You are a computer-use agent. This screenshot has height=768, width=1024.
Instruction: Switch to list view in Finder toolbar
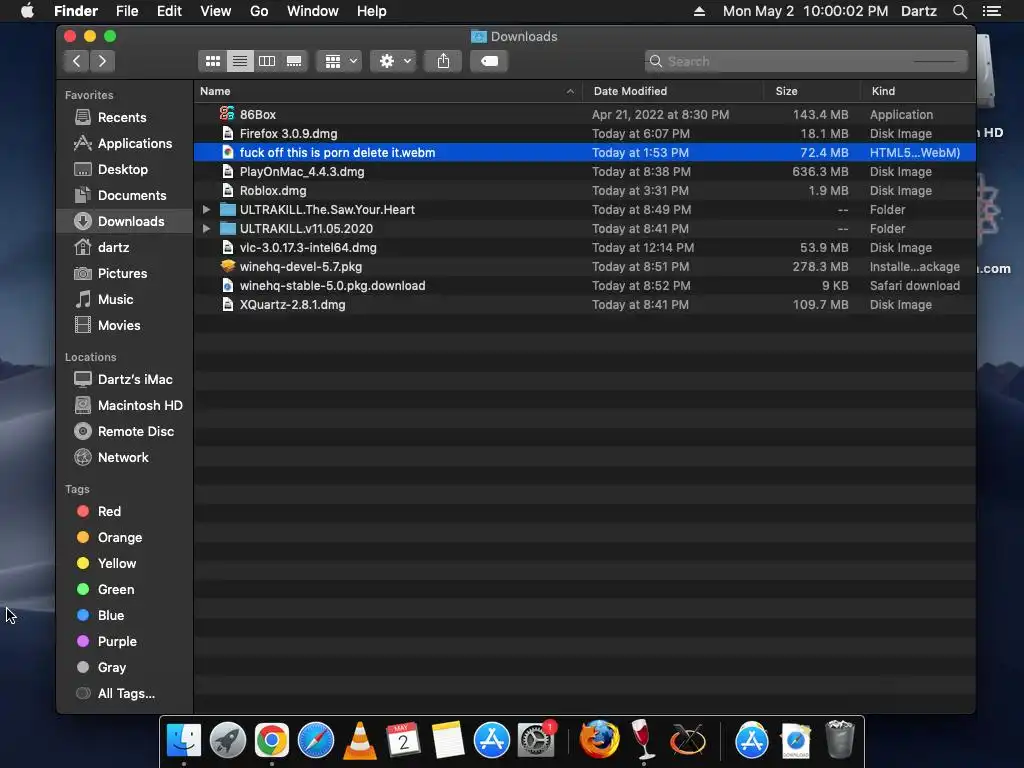pyautogui.click(x=240, y=61)
